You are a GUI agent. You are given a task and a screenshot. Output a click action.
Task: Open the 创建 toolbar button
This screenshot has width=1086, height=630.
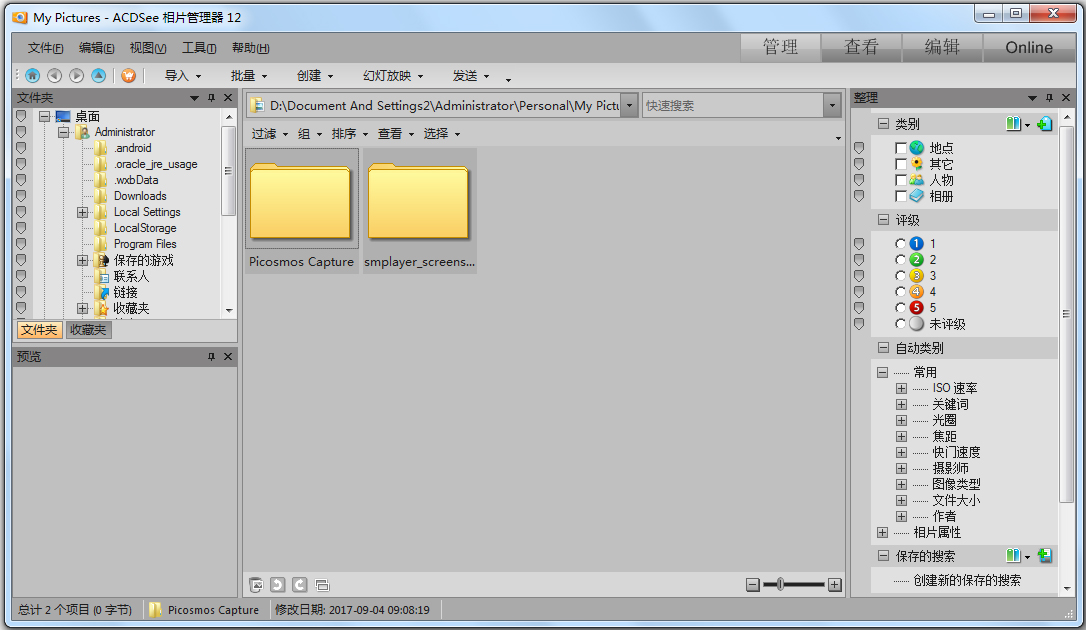pyautogui.click(x=315, y=75)
